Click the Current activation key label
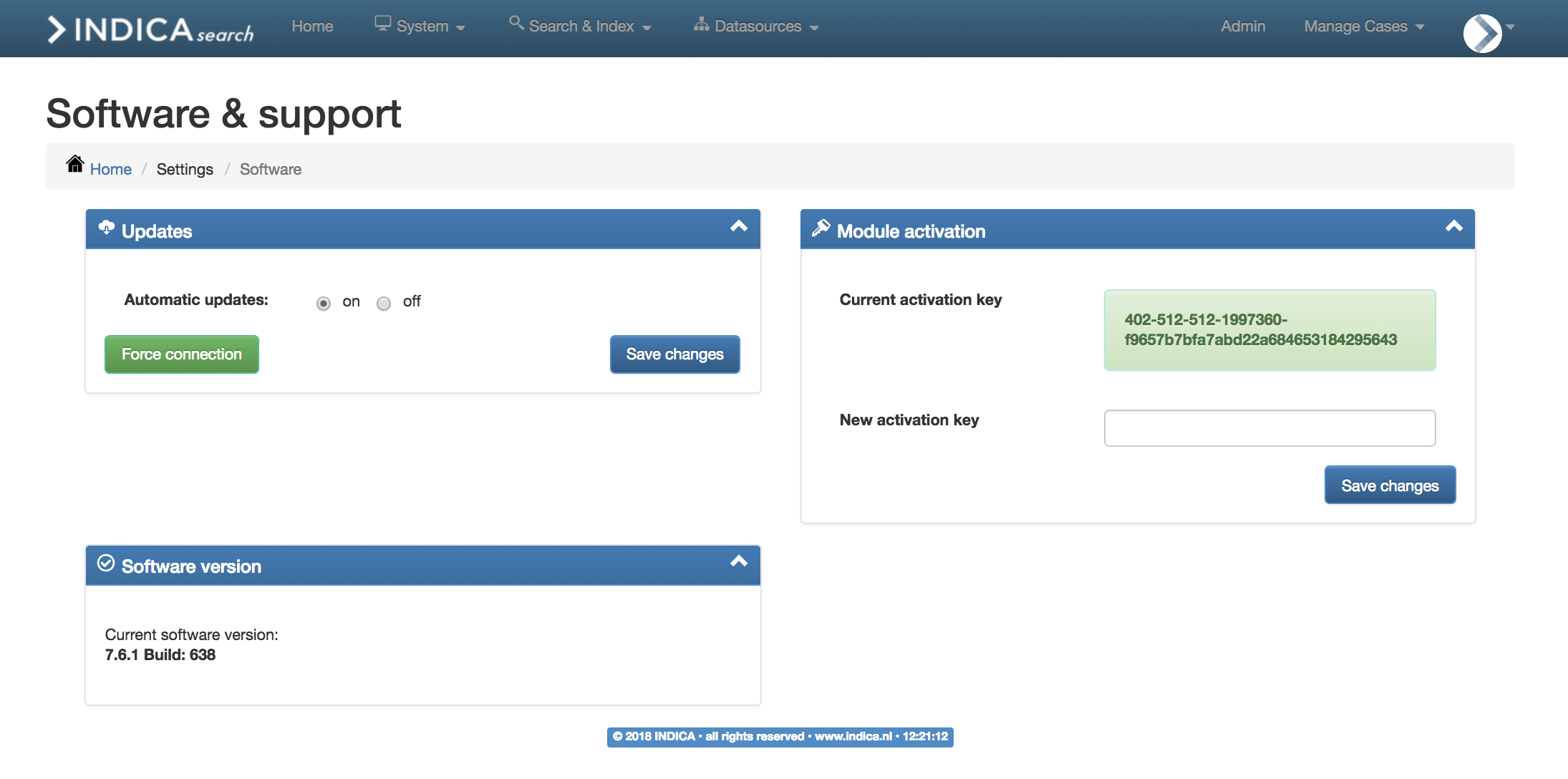This screenshot has height=779, width=1568. coord(921,300)
